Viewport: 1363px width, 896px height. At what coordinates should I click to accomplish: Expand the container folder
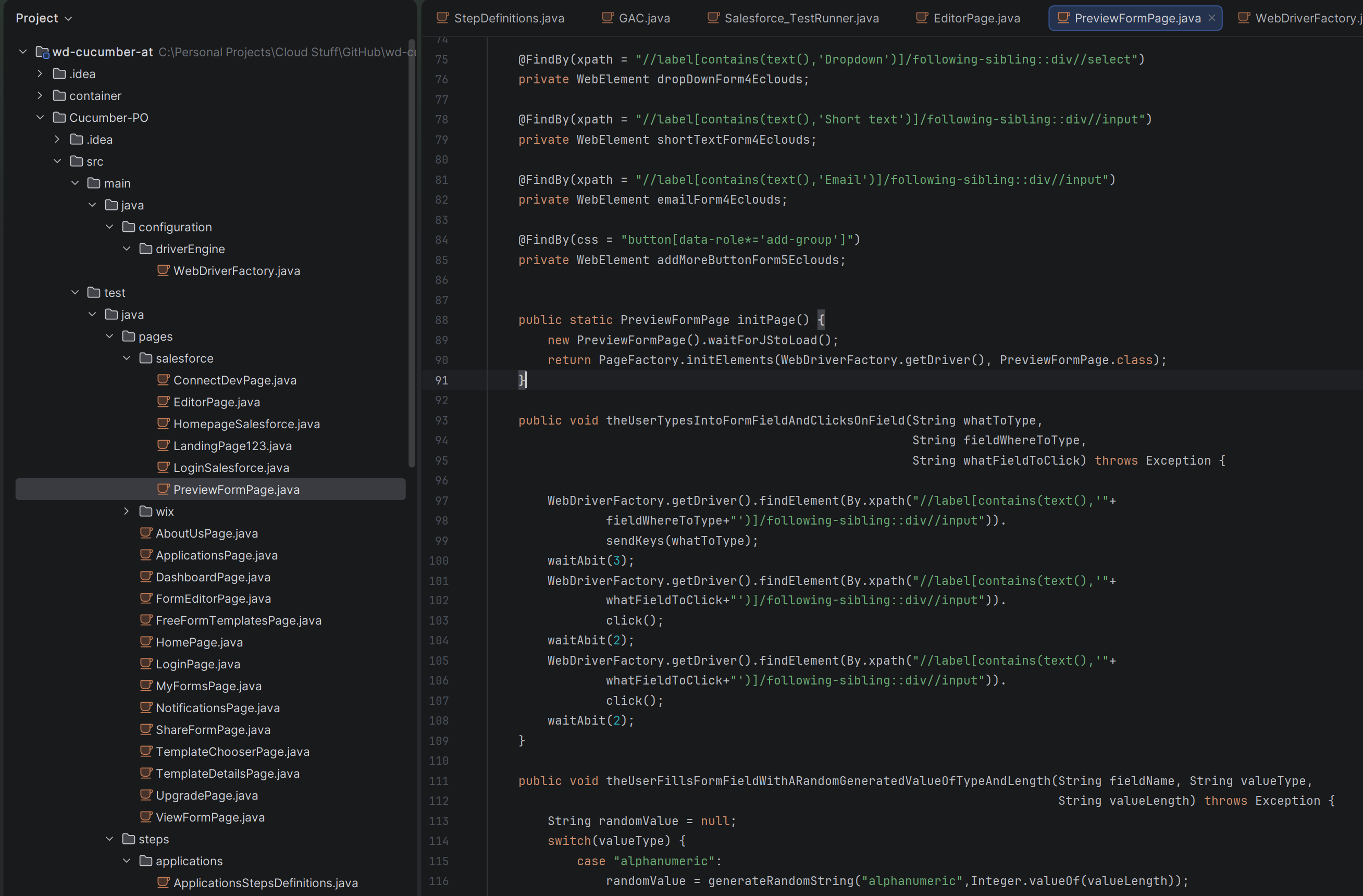(40, 96)
